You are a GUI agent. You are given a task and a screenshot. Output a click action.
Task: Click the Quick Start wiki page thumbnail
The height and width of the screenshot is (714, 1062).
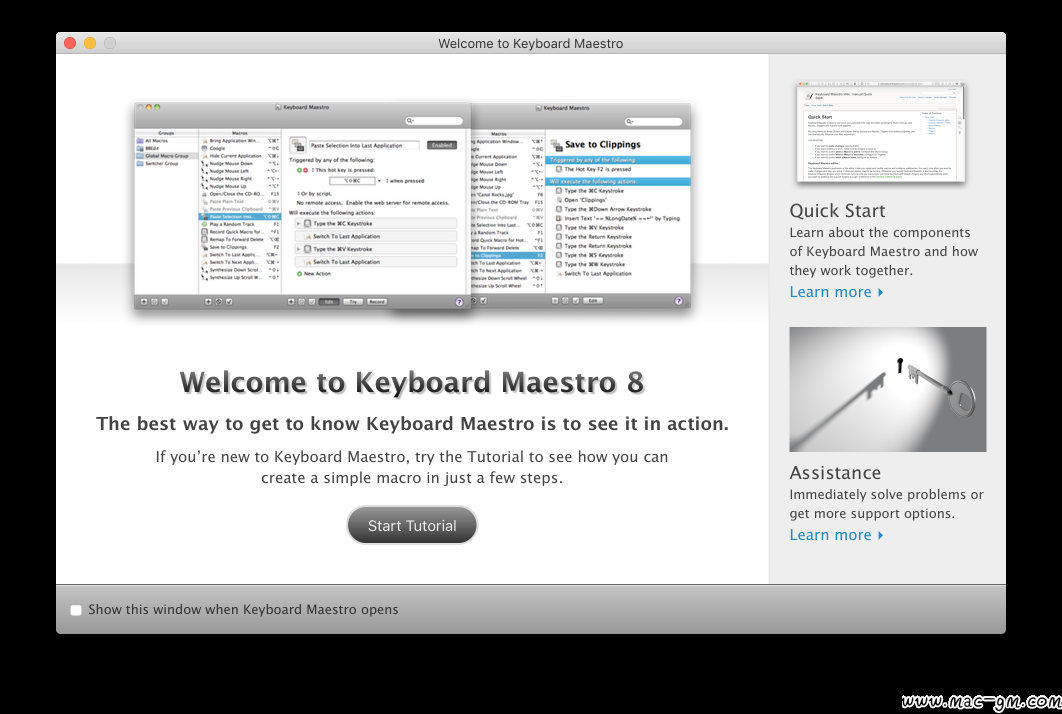pos(881,133)
